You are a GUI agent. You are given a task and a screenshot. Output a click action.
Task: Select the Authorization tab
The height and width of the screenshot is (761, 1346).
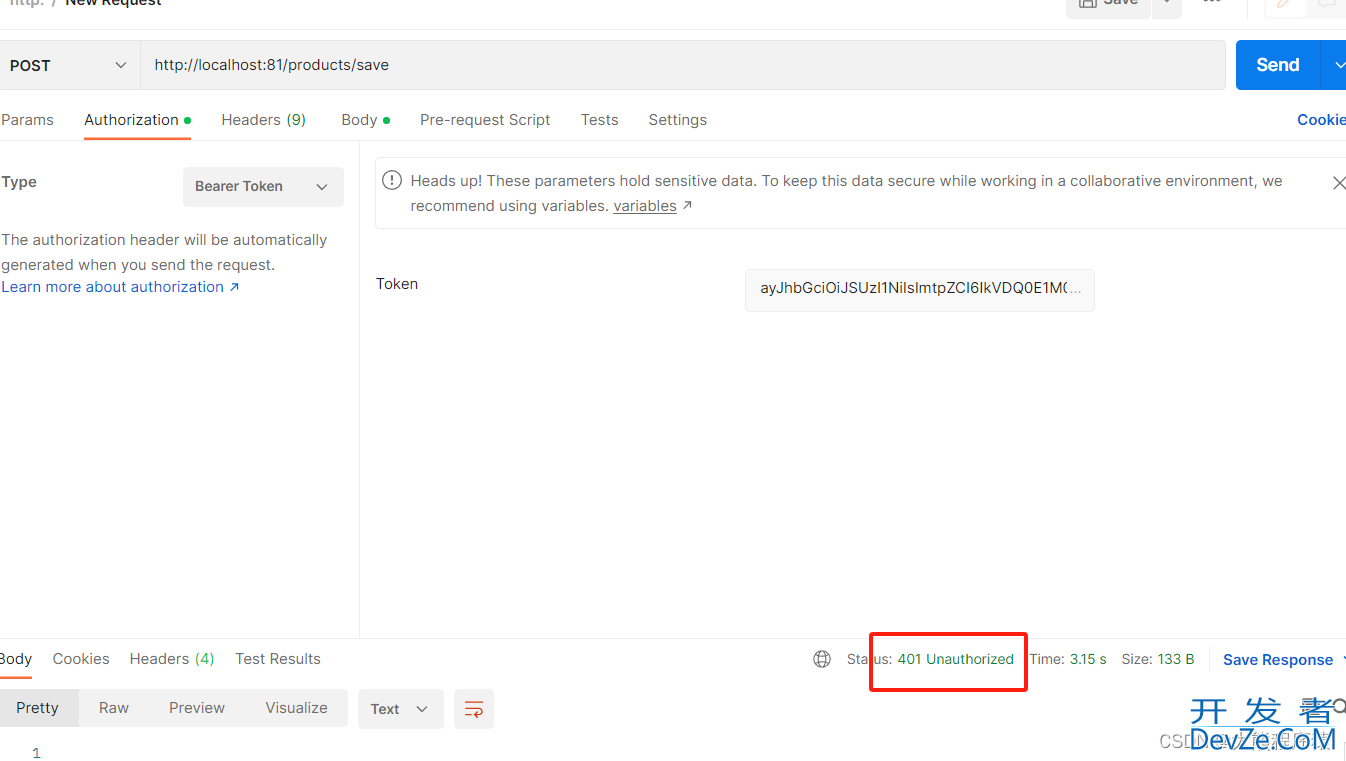click(137, 120)
